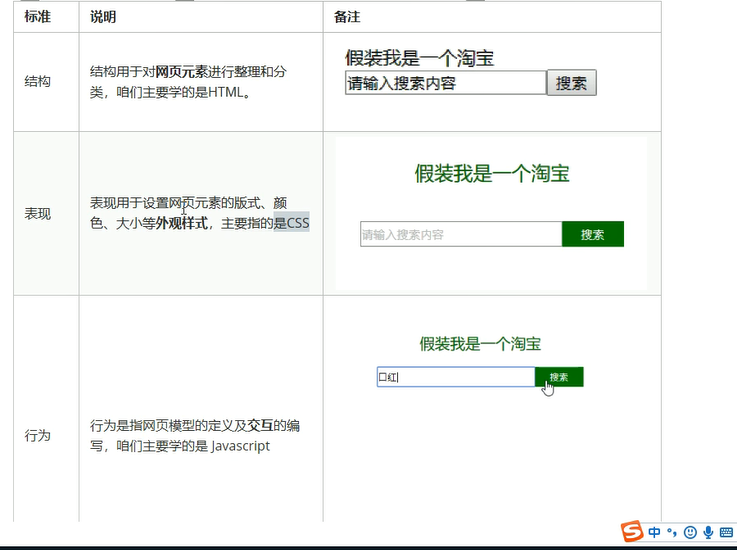Open the soft keyboard icon in IME bar
737x550 pixels.
726,532
